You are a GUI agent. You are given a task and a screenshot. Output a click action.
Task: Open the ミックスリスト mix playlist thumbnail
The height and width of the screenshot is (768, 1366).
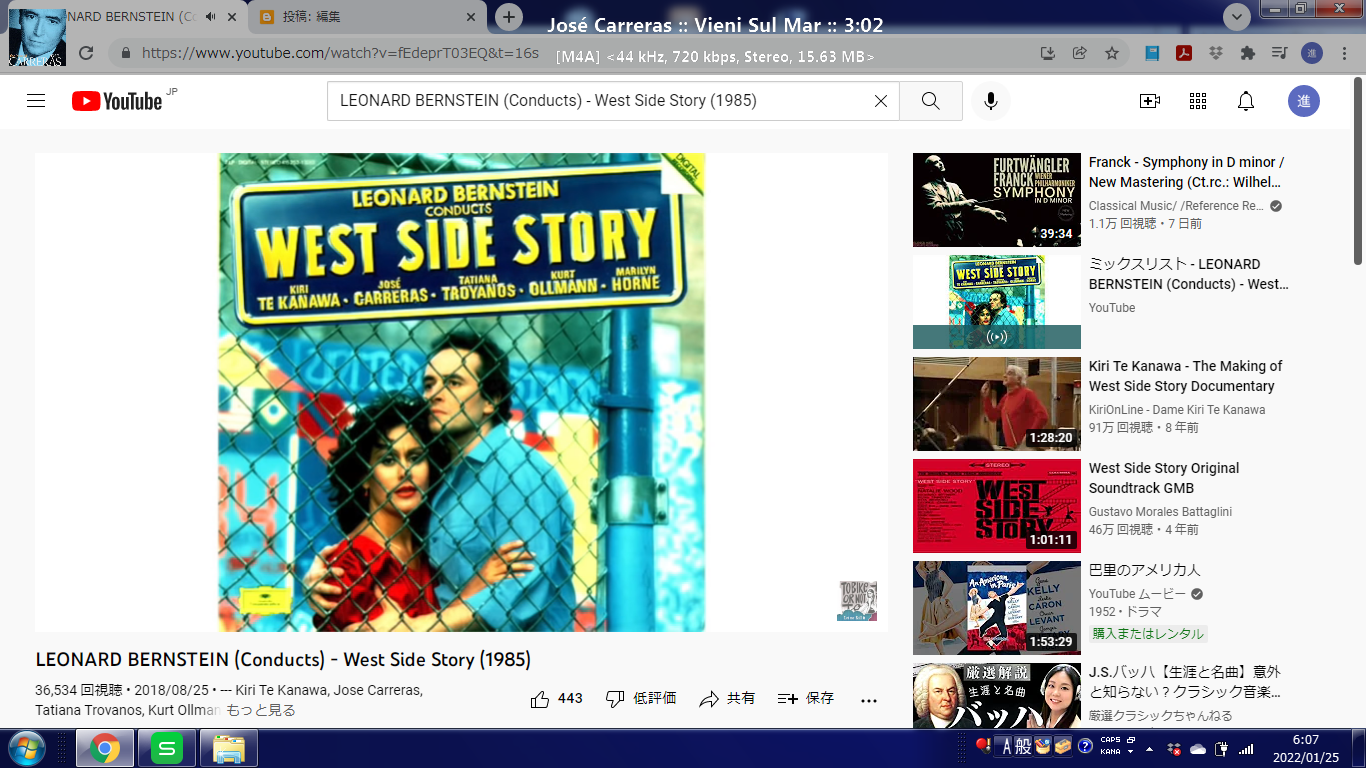point(997,302)
